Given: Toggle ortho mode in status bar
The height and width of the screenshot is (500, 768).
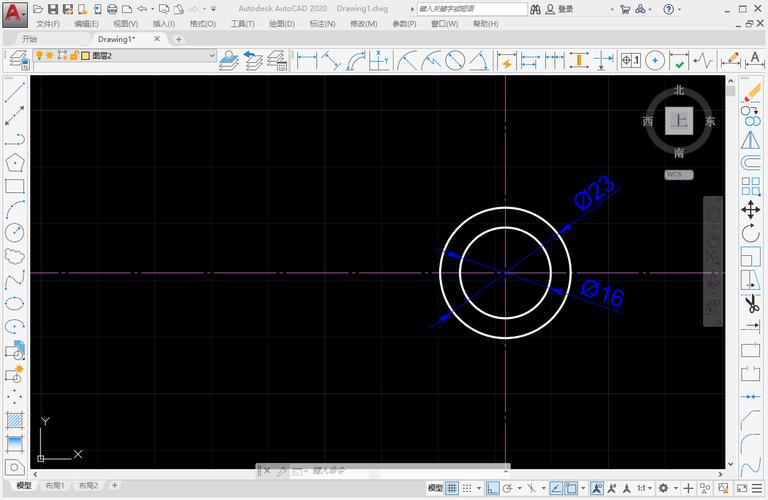Looking at the screenshot, I should (x=494, y=488).
